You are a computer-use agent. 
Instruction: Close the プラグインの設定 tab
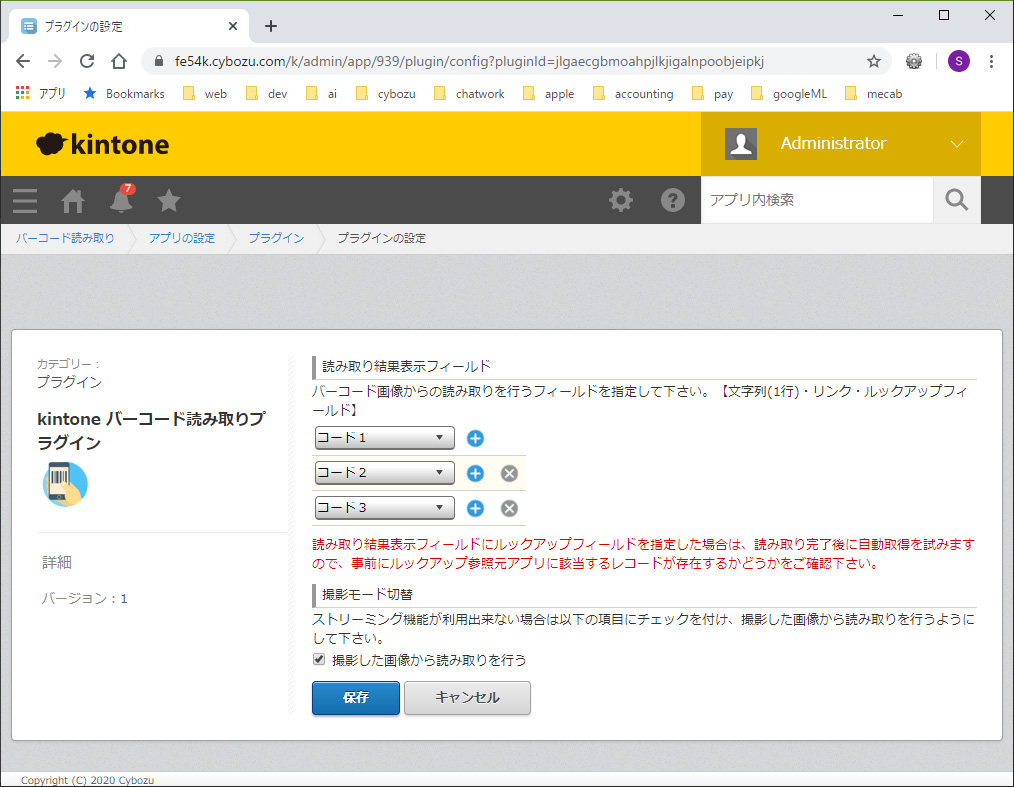(233, 26)
